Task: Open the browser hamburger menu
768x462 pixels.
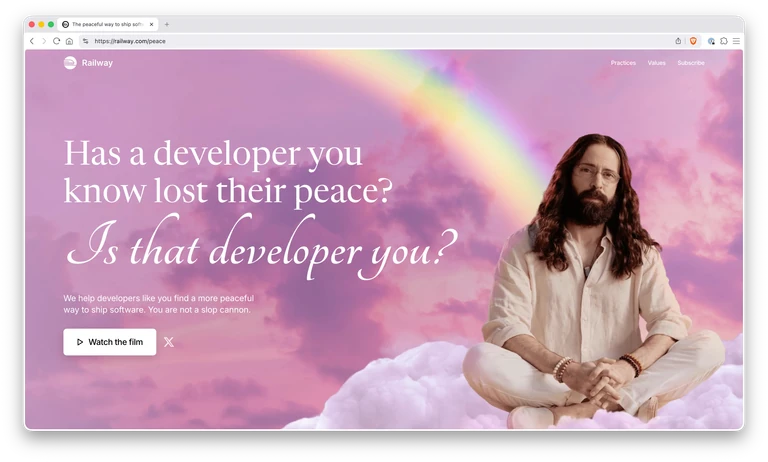Action: 736,41
